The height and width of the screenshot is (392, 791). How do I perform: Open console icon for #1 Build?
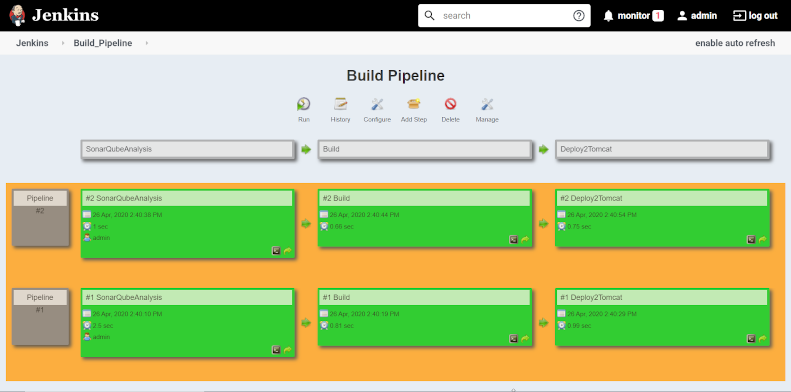tap(514, 339)
